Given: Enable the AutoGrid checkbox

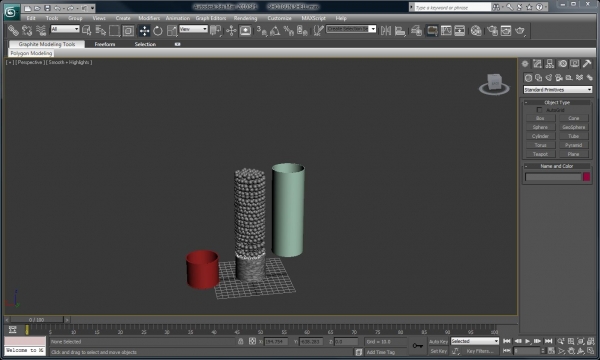Looking at the screenshot, I should tap(539, 110).
